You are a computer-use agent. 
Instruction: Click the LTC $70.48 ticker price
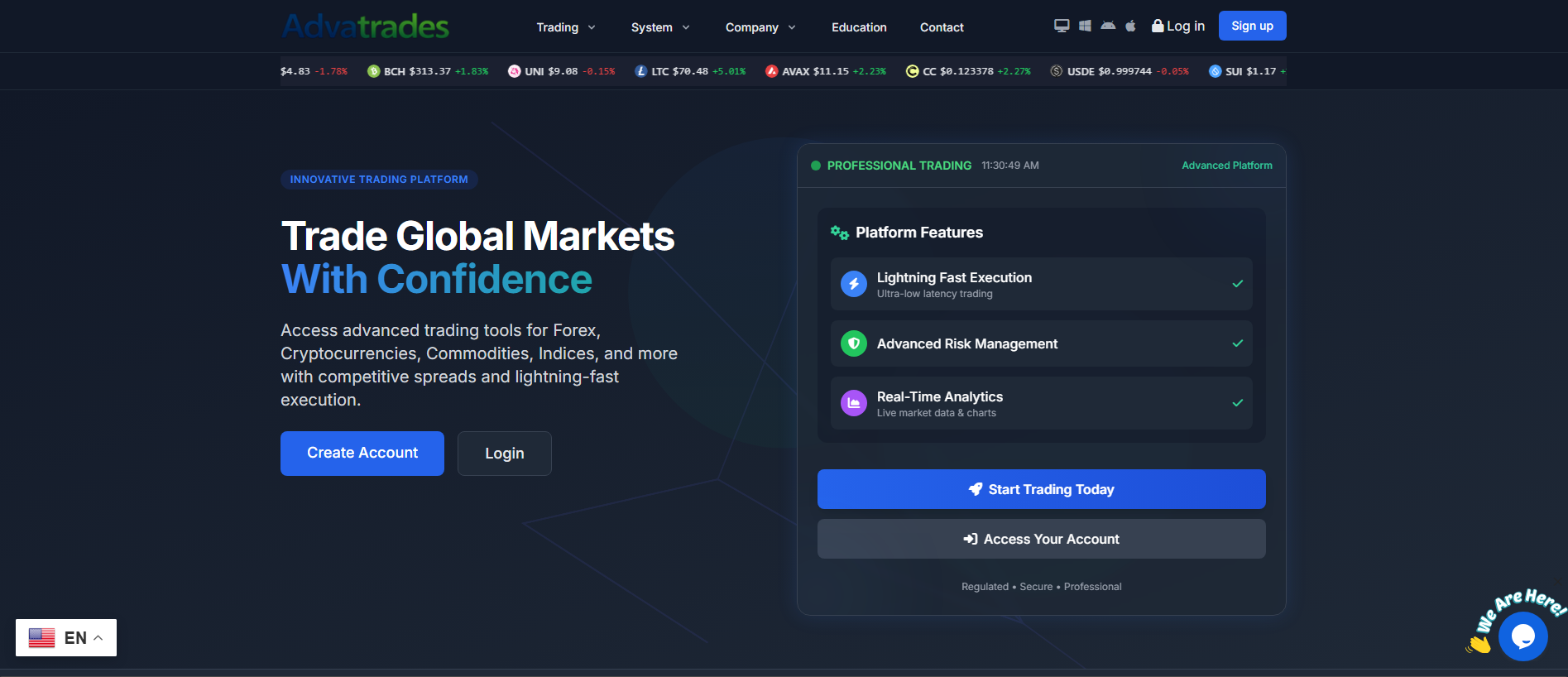tap(690, 71)
